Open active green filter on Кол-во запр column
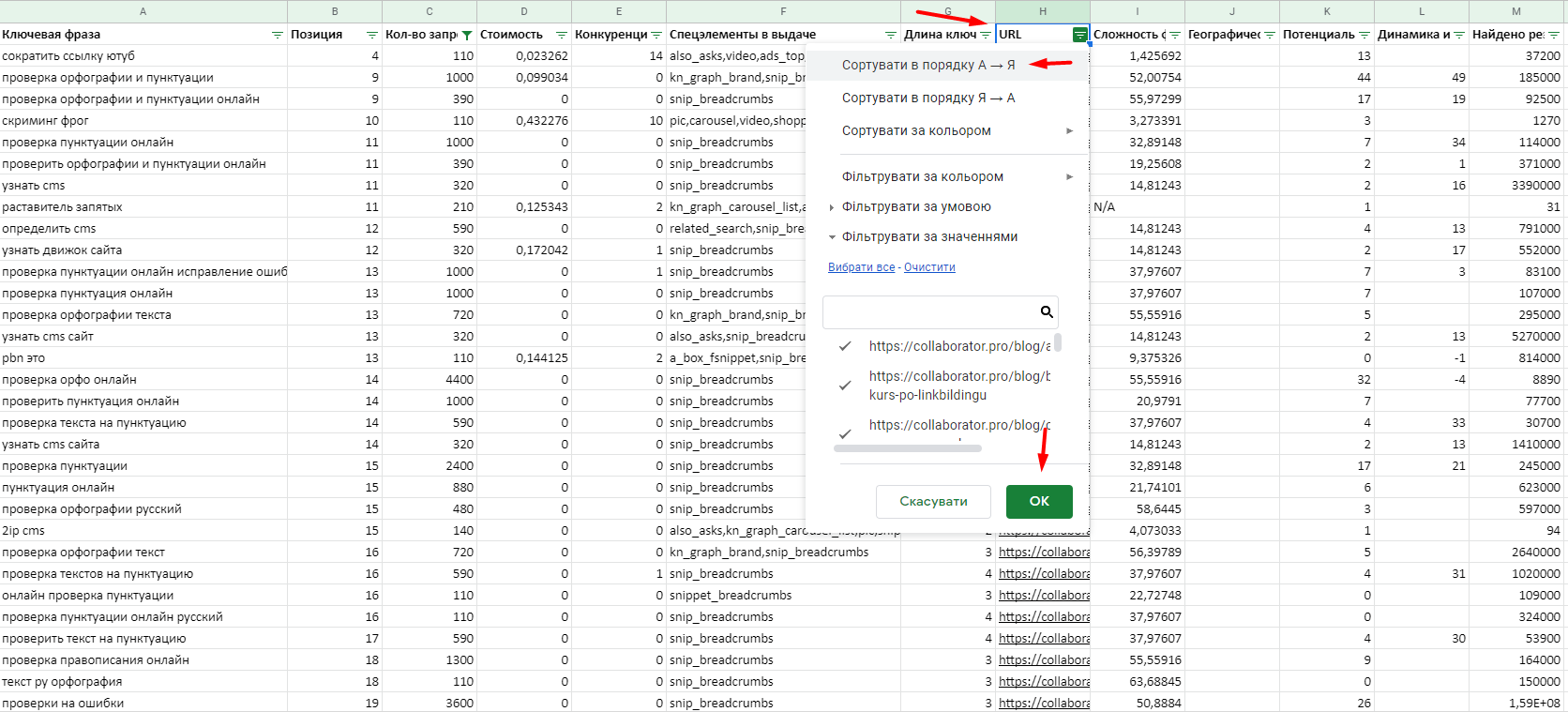Screen dimensions: 1568x712 (466, 36)
